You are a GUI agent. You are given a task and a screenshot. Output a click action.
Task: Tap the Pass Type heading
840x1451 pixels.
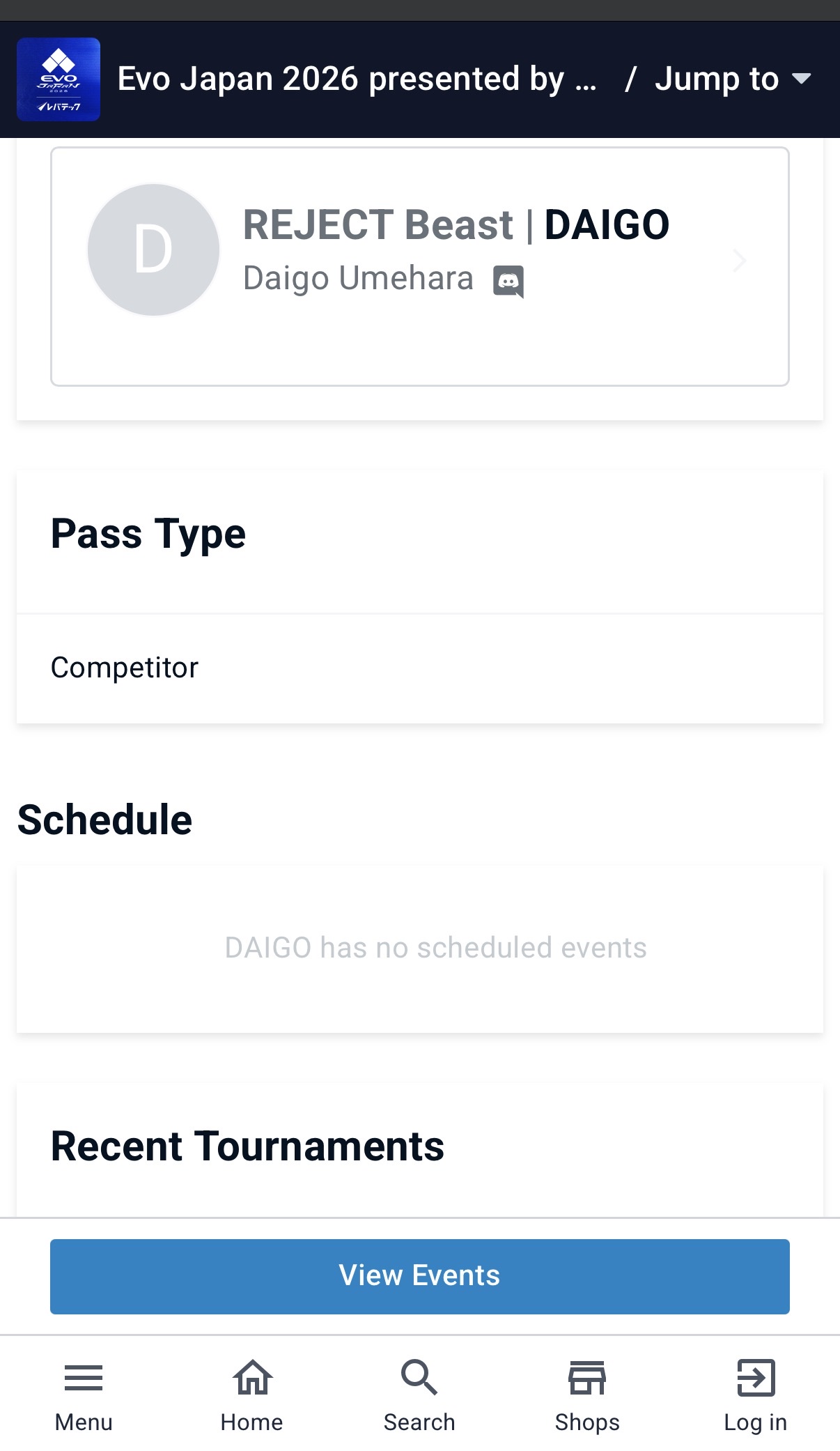(148, 535)
